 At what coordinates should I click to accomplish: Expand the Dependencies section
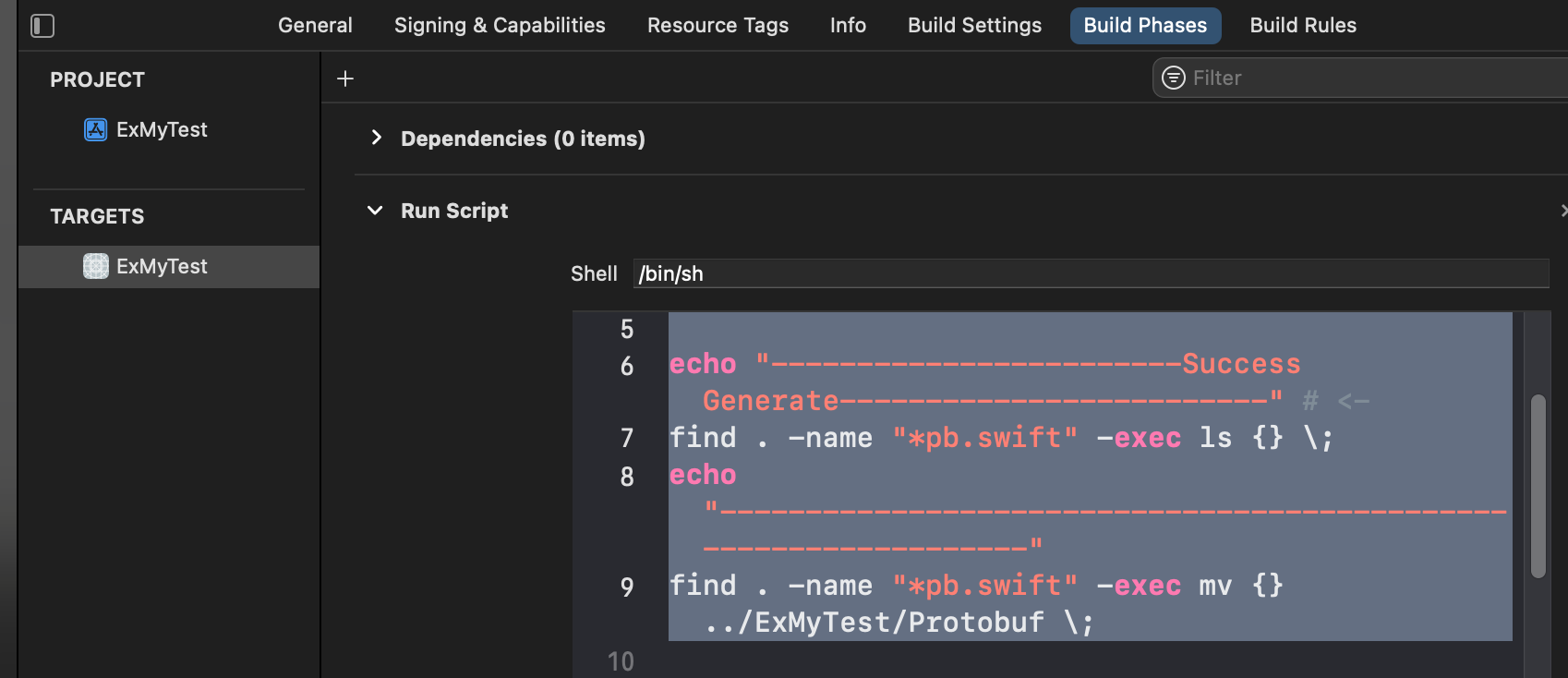[376, 139]
